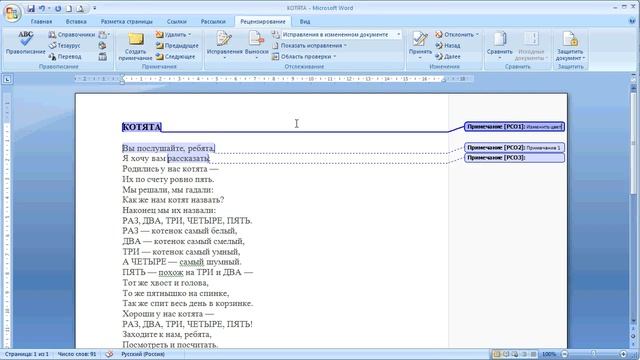This screenshot has width=640, height=360.
Task: Click Создать примечание button
Action: coord(135,46)
